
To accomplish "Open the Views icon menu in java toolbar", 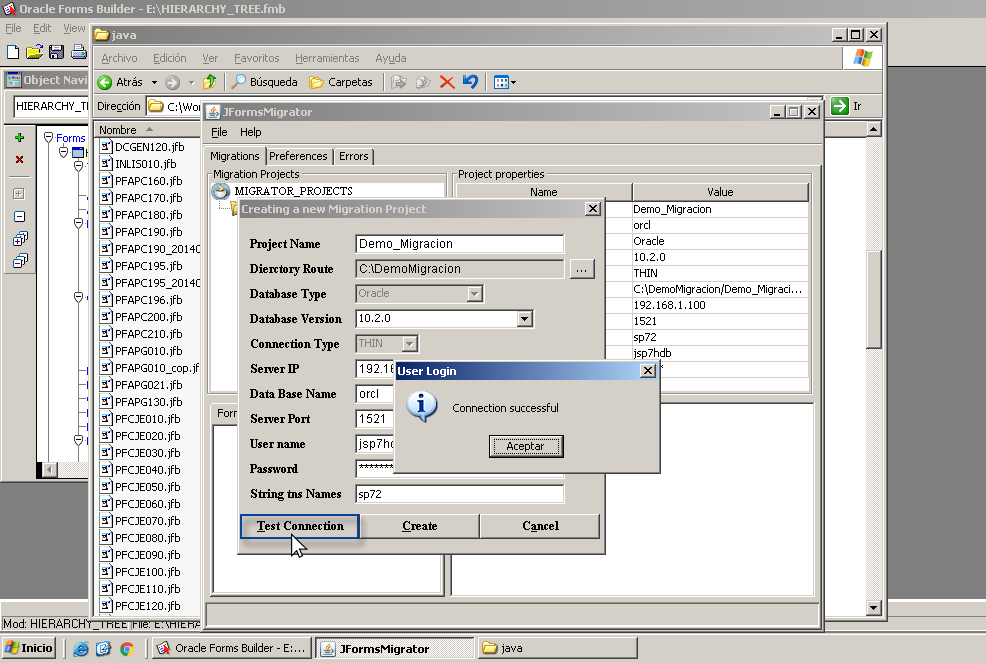I will tap(505, 82).
